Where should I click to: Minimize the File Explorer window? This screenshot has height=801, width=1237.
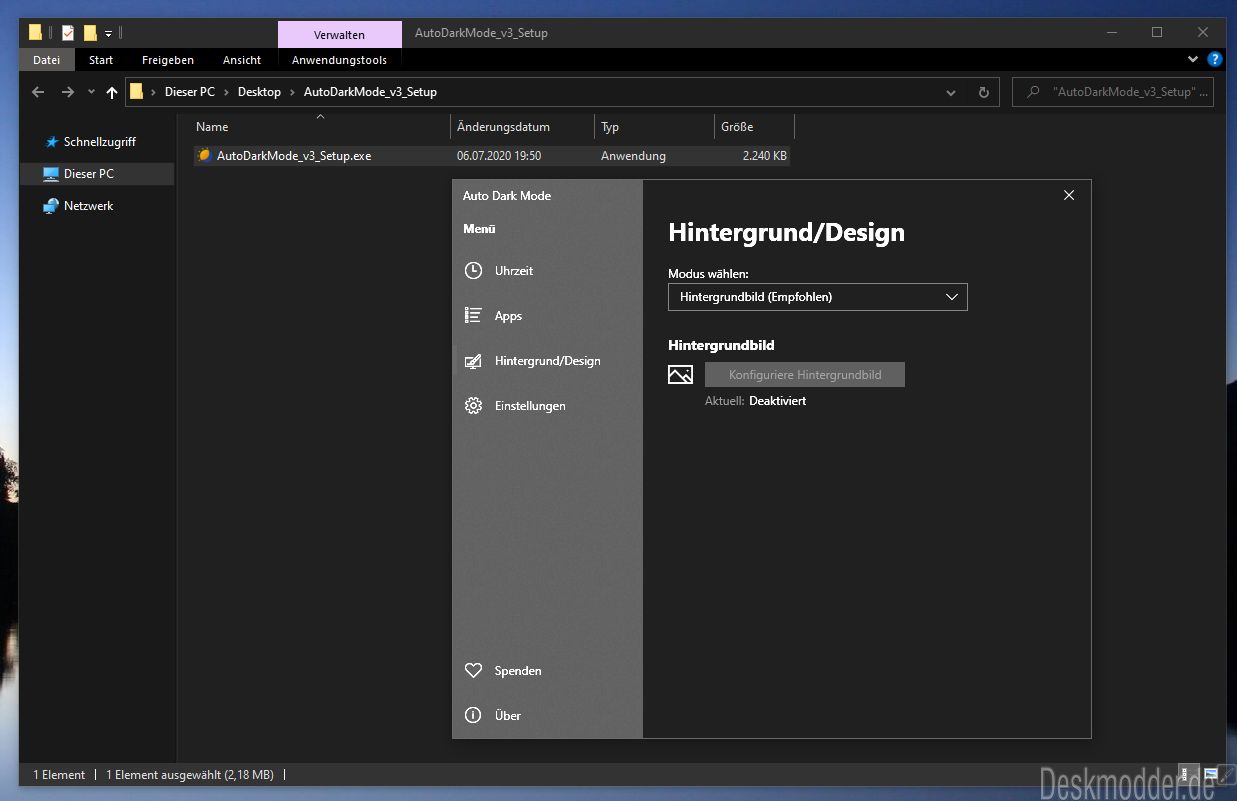(x=1111, y=32)
